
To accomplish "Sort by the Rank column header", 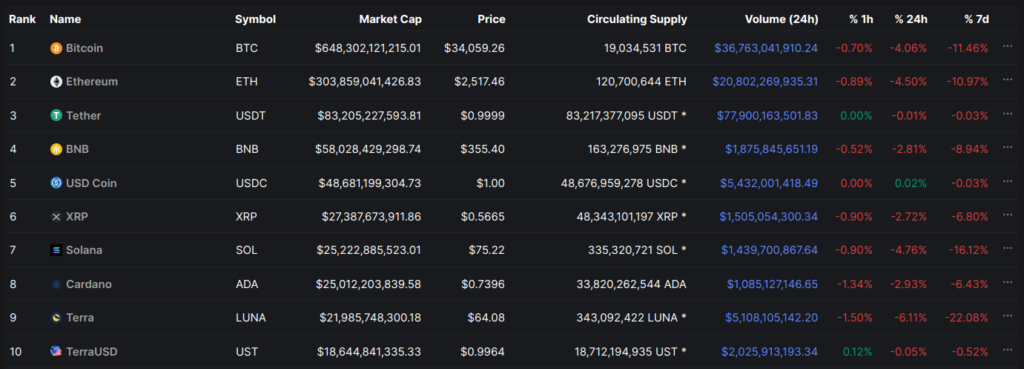I will pyautogui.click(x=22, y=20).
